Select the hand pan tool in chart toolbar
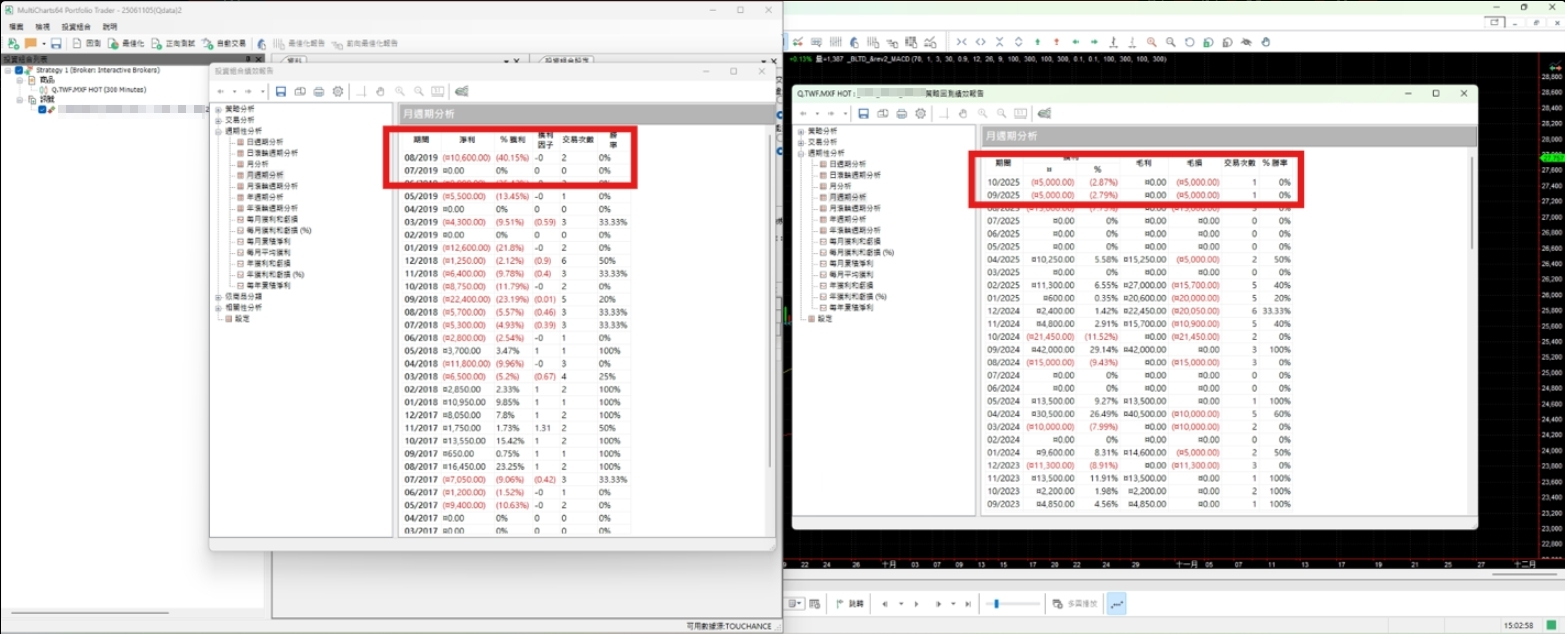 click(1265, 42)
